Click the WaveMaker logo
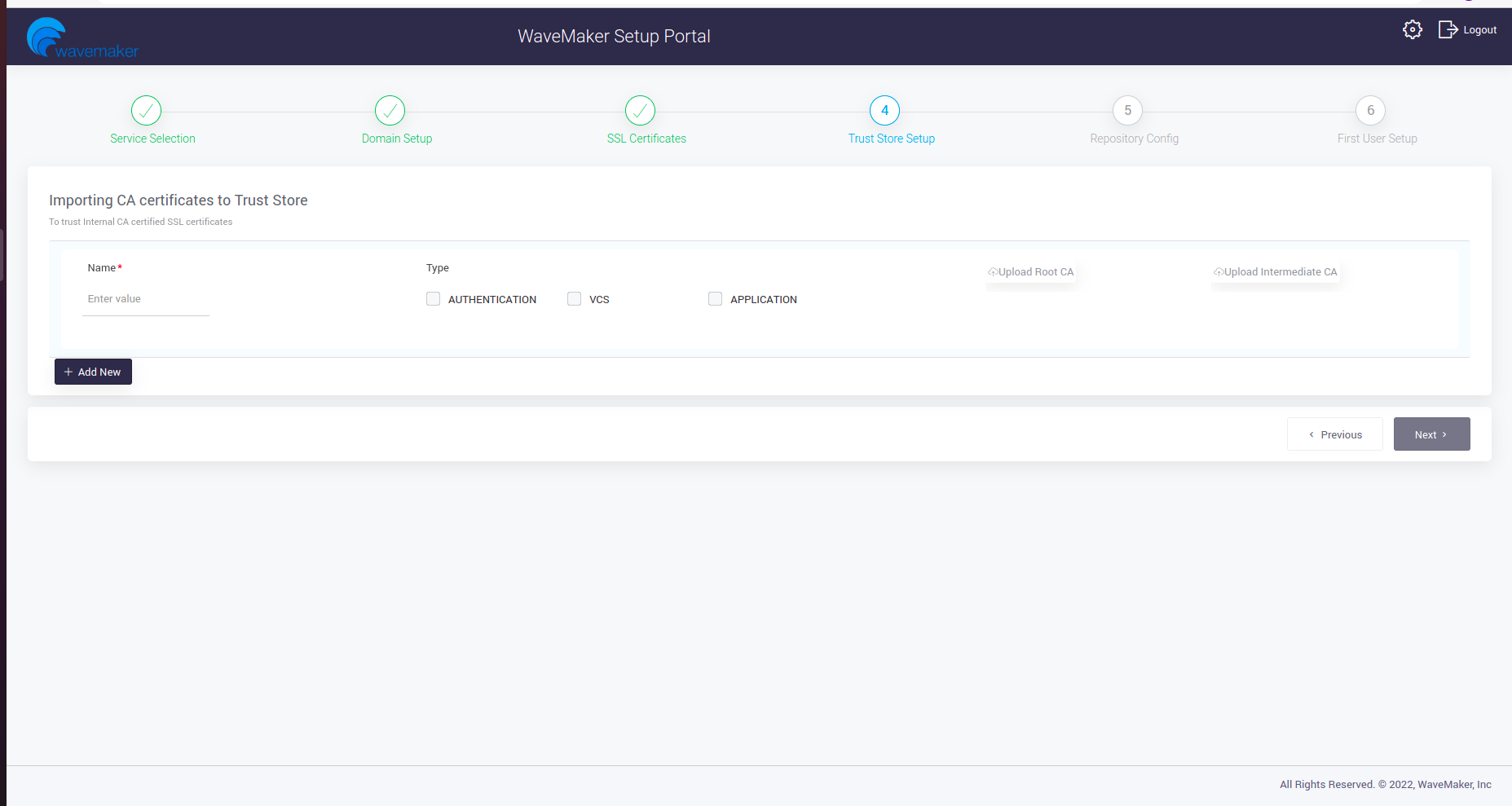The image size is (1512, 806). [x=82, y=38]
